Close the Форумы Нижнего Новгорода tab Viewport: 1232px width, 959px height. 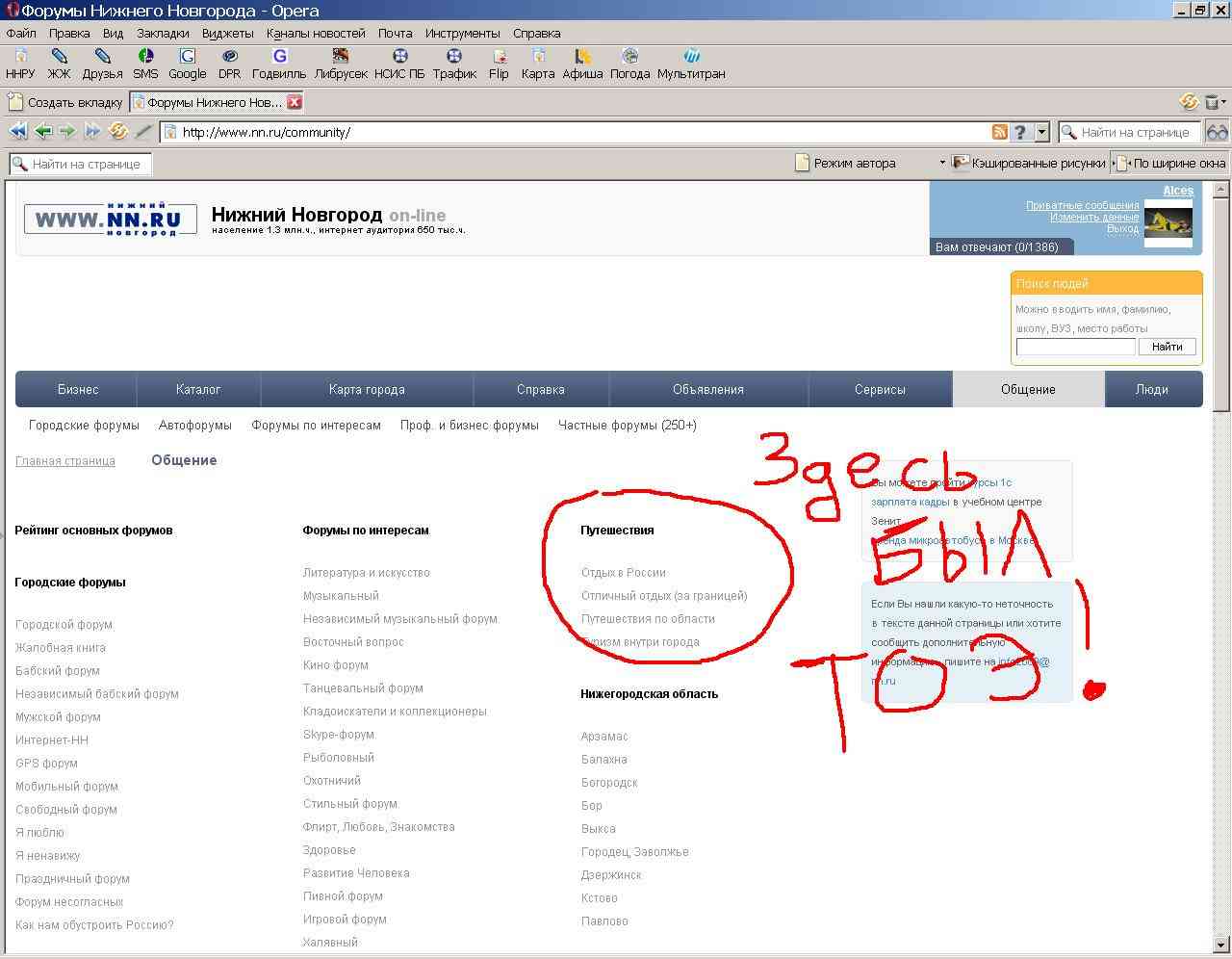[295, 102]
